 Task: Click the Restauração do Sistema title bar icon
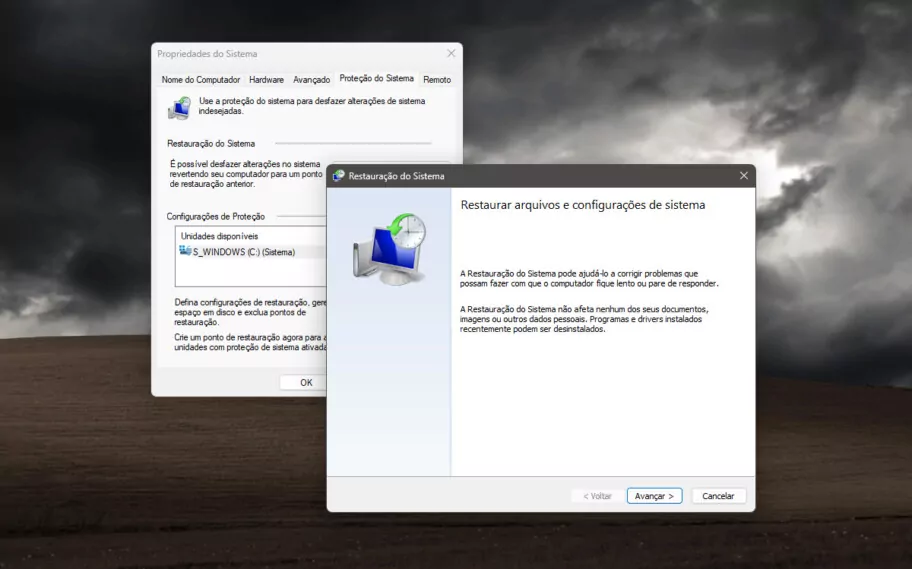[x=339, y=176]
